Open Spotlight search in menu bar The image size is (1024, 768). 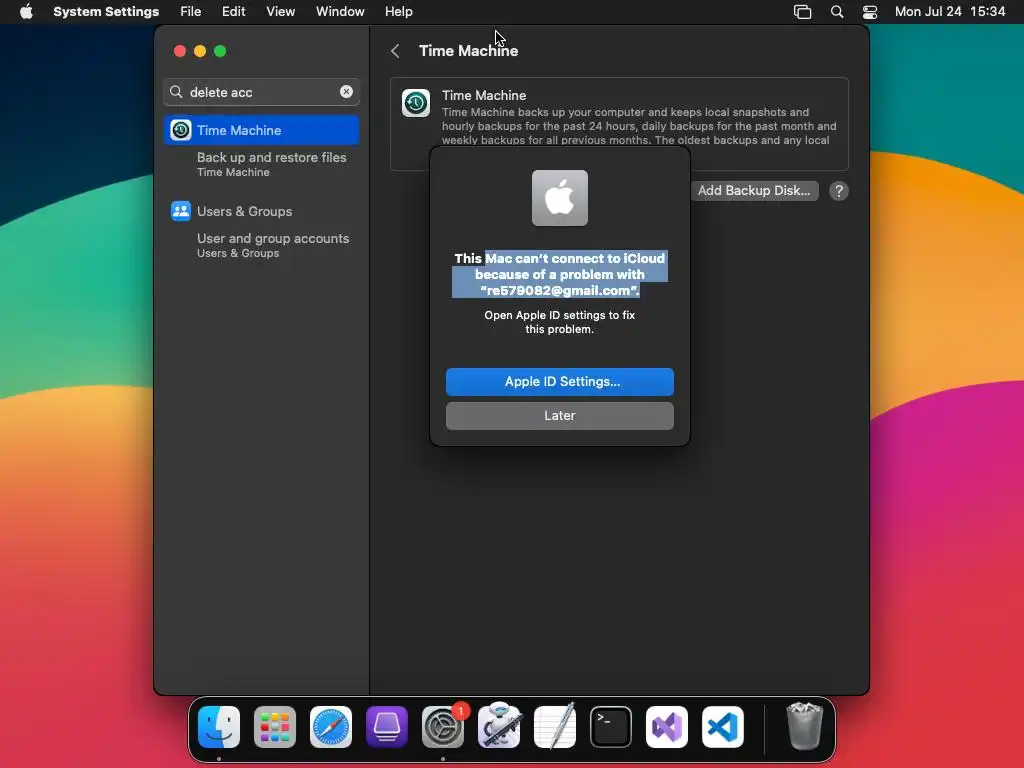click(x=837, y=12)
